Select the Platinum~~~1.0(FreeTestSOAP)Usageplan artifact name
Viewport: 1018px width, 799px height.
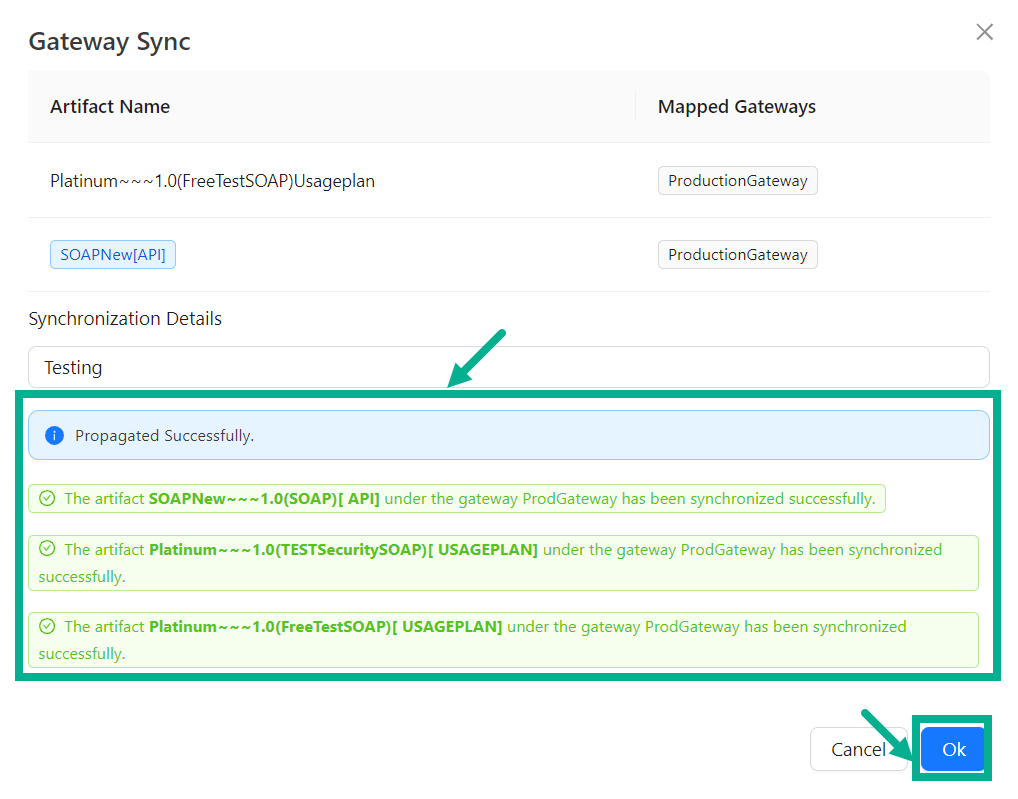pyautogui.click(x=212, y=181)
